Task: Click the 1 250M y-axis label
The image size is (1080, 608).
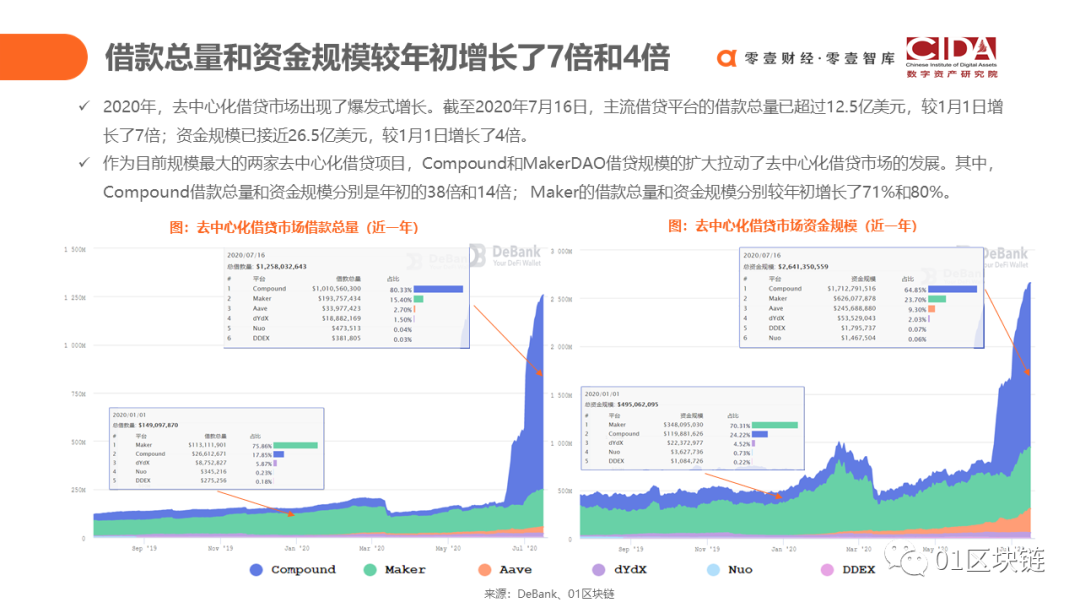Action: coord(74,297)
